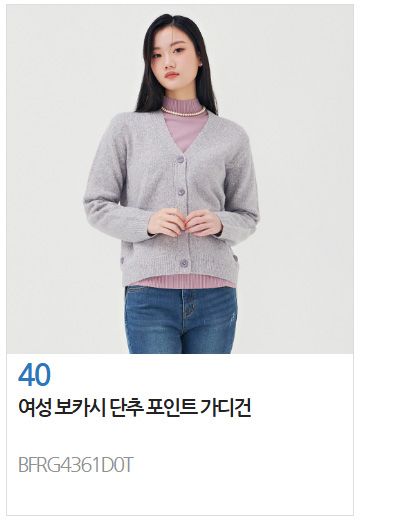The height and width of the screenshot is (527, 400).
Task: Click the model's face in product image
Action: click(x=174, y=58)
